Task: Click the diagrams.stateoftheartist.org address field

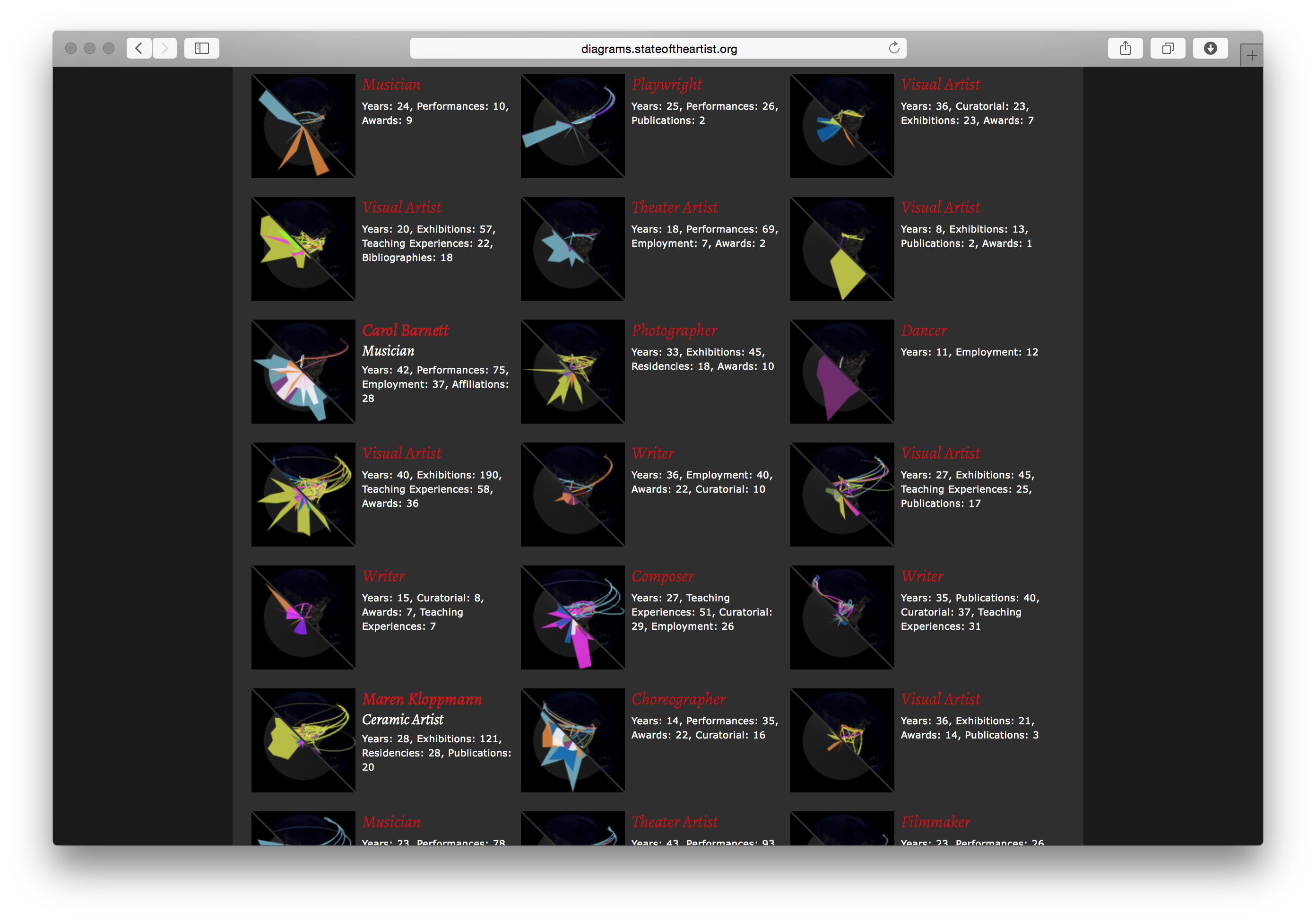Action: click(x=658, y=49)
